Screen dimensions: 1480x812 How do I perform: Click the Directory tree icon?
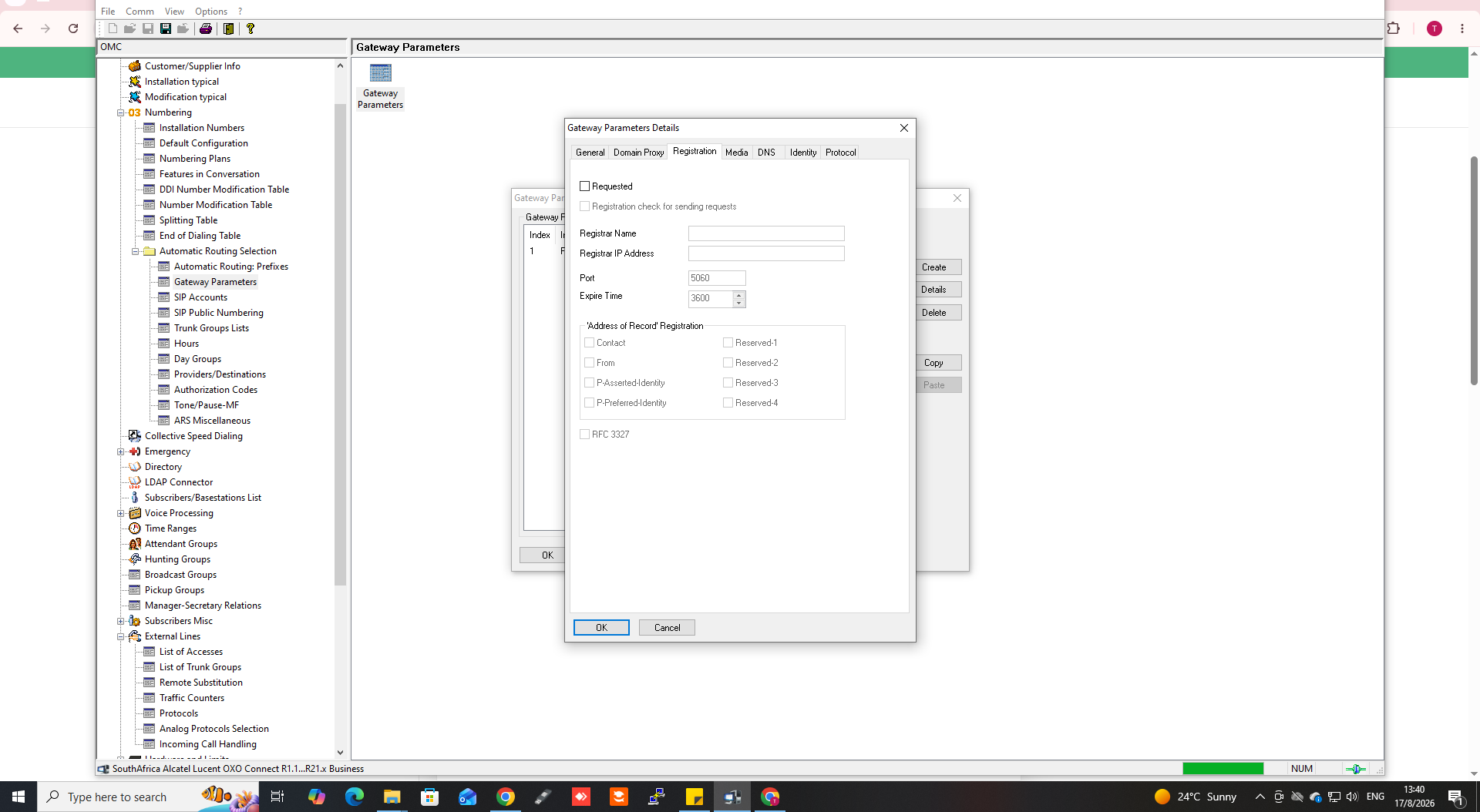point(135,467)
